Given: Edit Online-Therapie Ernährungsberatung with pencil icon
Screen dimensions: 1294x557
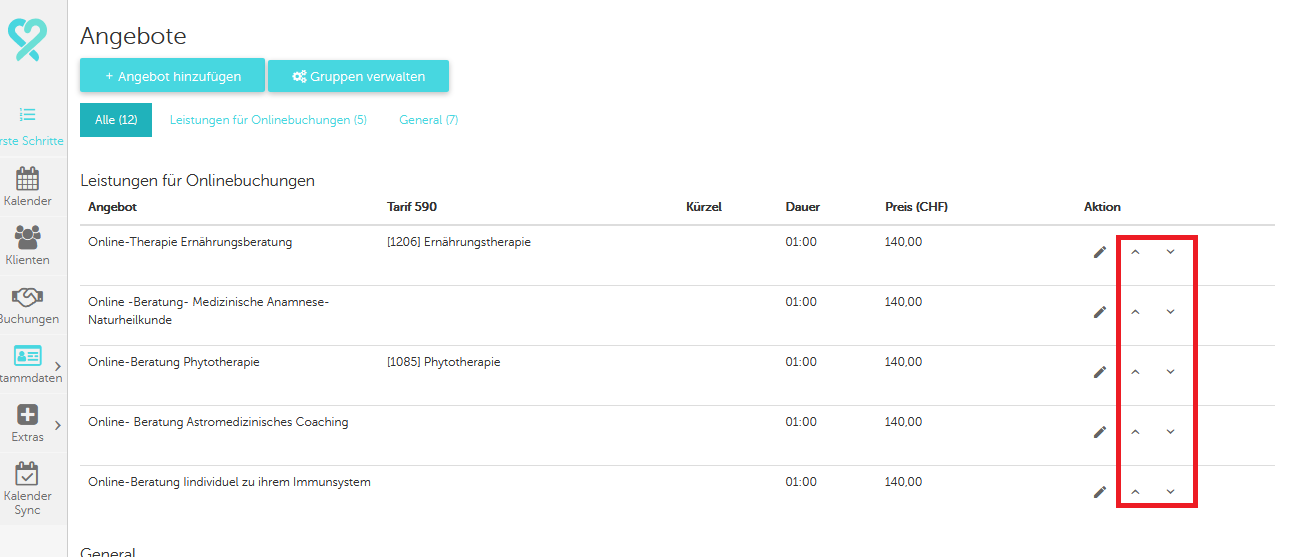Looking at the screenshot, I should pos(1100,252).
